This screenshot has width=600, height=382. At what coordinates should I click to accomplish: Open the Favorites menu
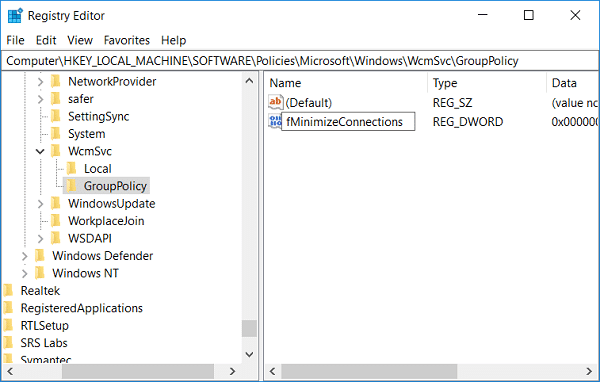pyautogui.click(x=127, y=40)
